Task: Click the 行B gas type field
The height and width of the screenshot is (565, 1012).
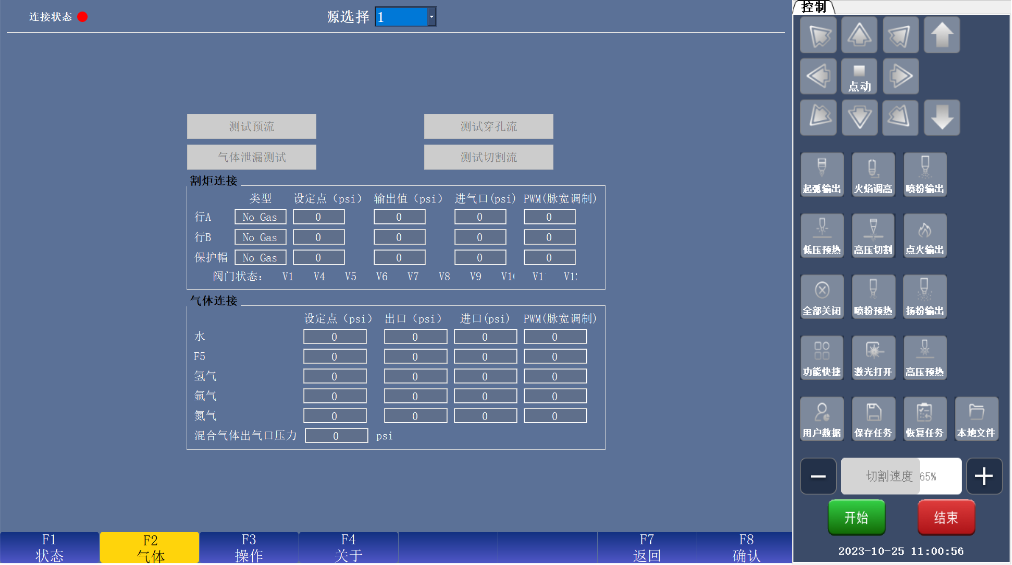Action: [260, 237]
